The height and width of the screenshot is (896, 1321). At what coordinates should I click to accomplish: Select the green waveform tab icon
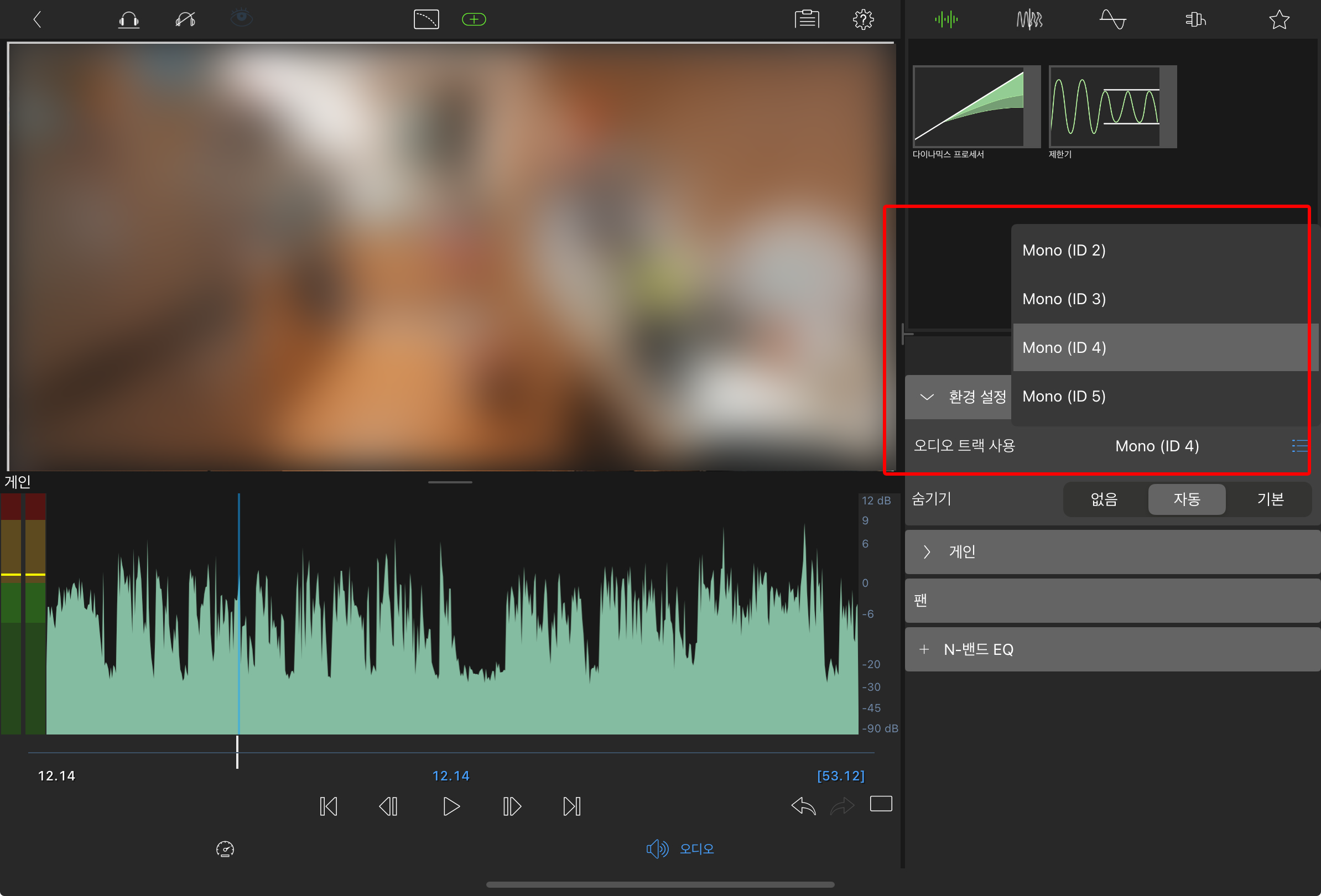point(946,20)
